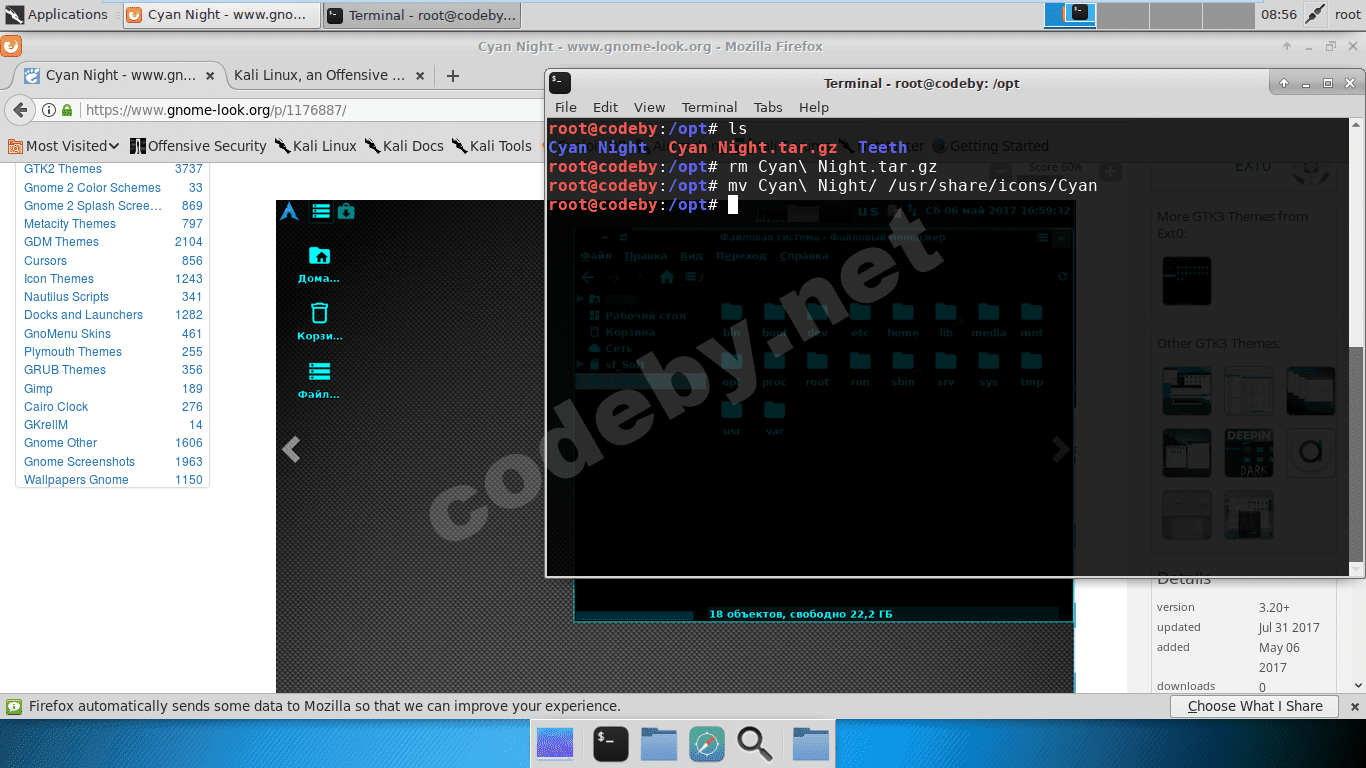Image resolution: width=1366 pixels, height=768 pixels.
Task: Open the GKrellM category
Action: click(46, 425)
